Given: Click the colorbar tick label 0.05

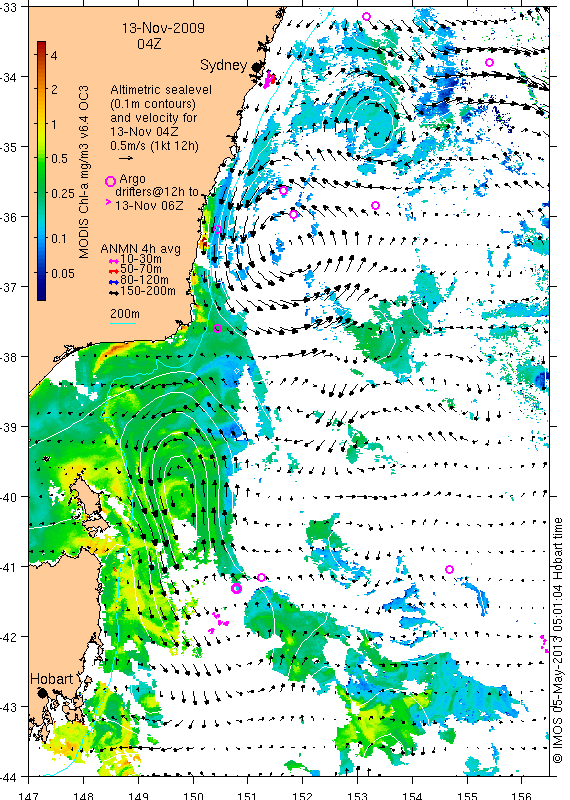Looking at the screenshot, I should coord(63,273).
